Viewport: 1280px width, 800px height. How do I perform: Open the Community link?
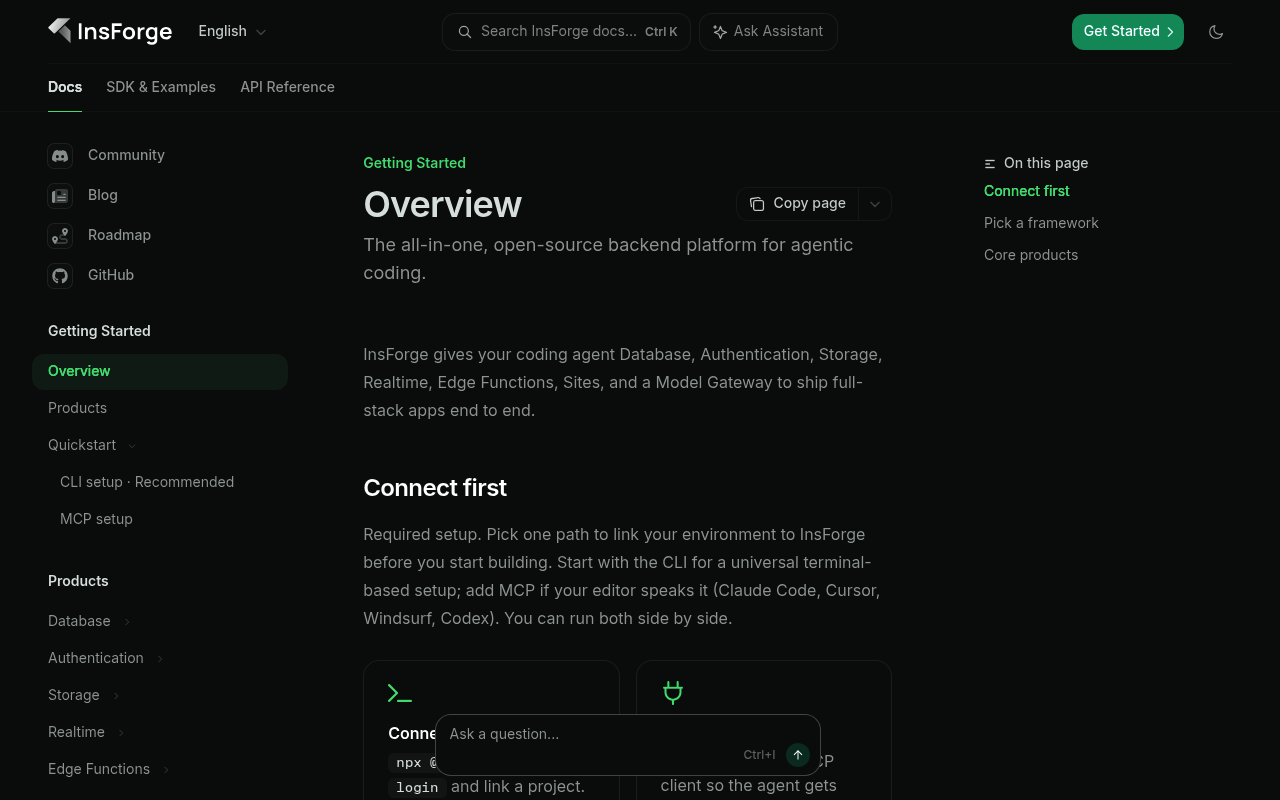(126, 155)
